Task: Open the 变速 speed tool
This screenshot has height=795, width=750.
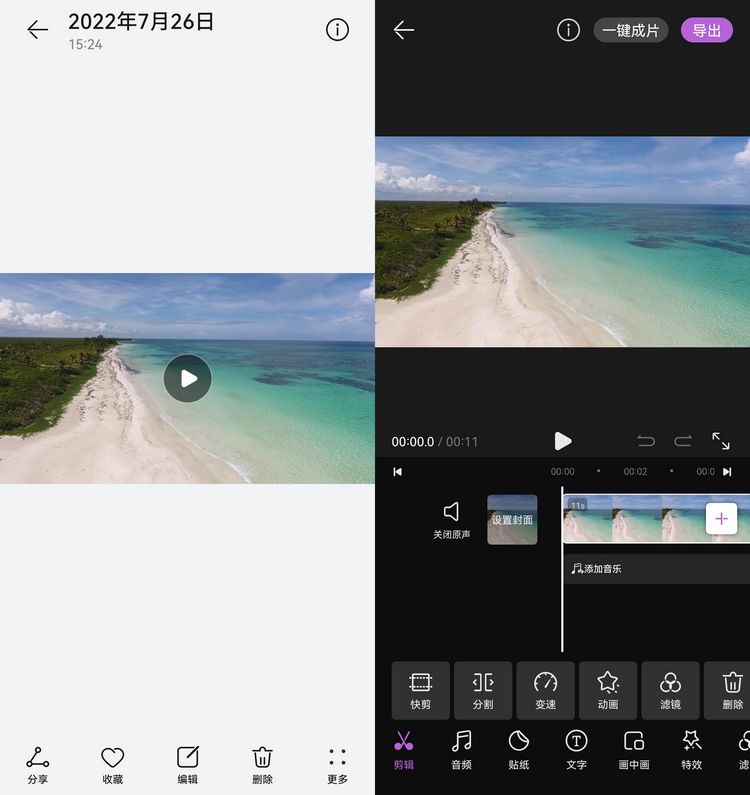Action: tap(546, 691)
